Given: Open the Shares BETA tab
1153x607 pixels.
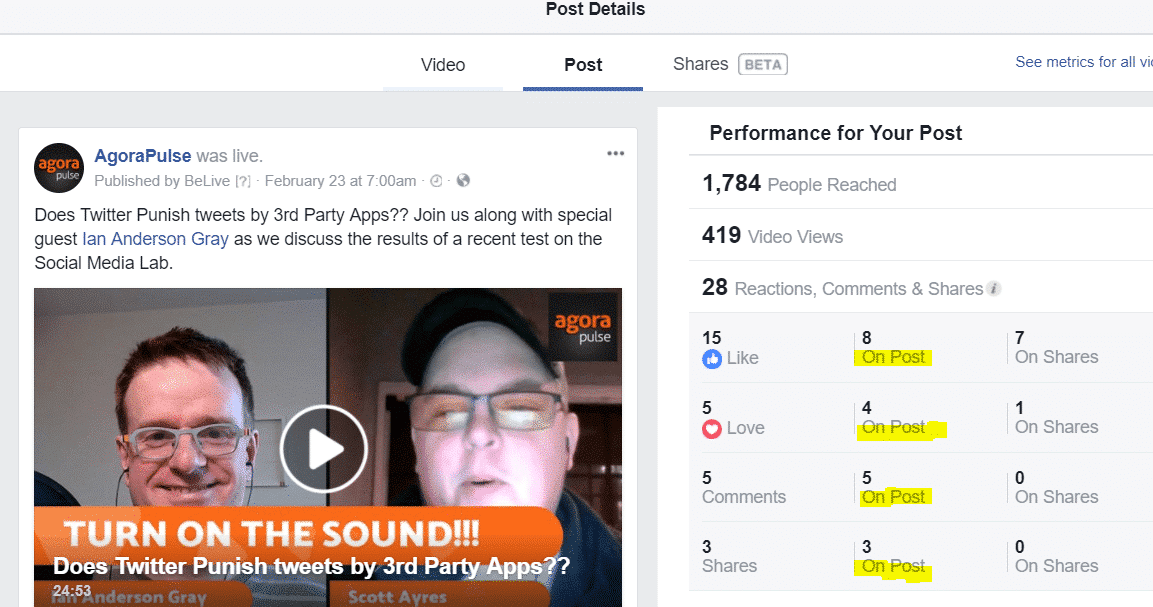Looking at the screenshot, I should tap(730, 65).
